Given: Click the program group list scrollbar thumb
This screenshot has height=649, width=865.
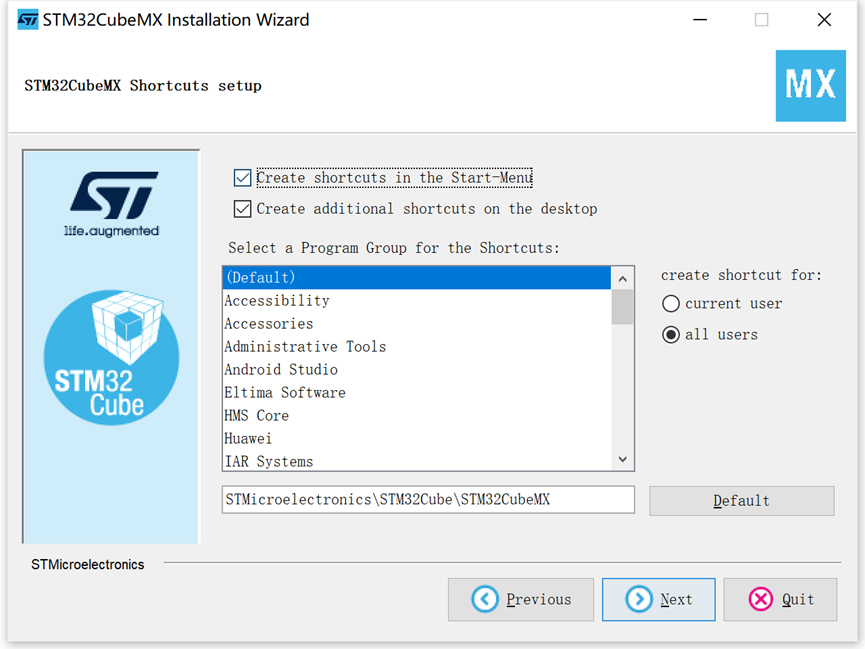Looking at the screenshot, I should tap(623, 307).
